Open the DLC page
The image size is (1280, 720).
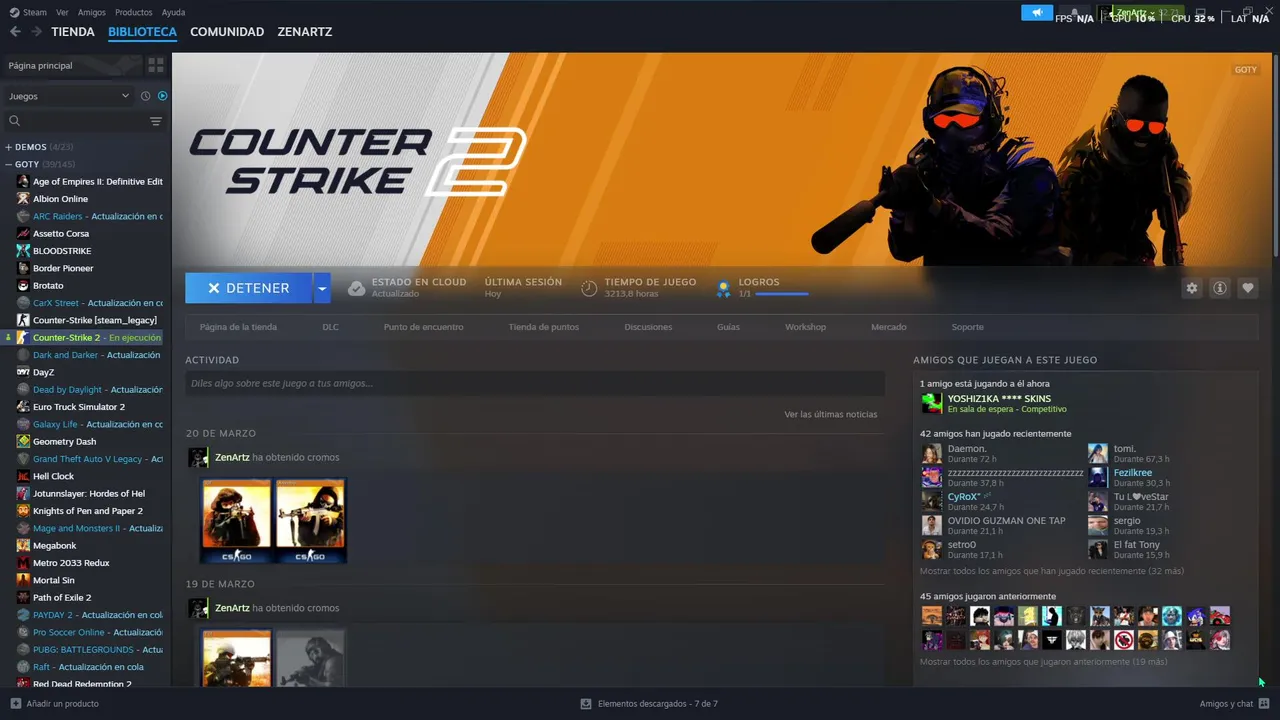[330, 327]
